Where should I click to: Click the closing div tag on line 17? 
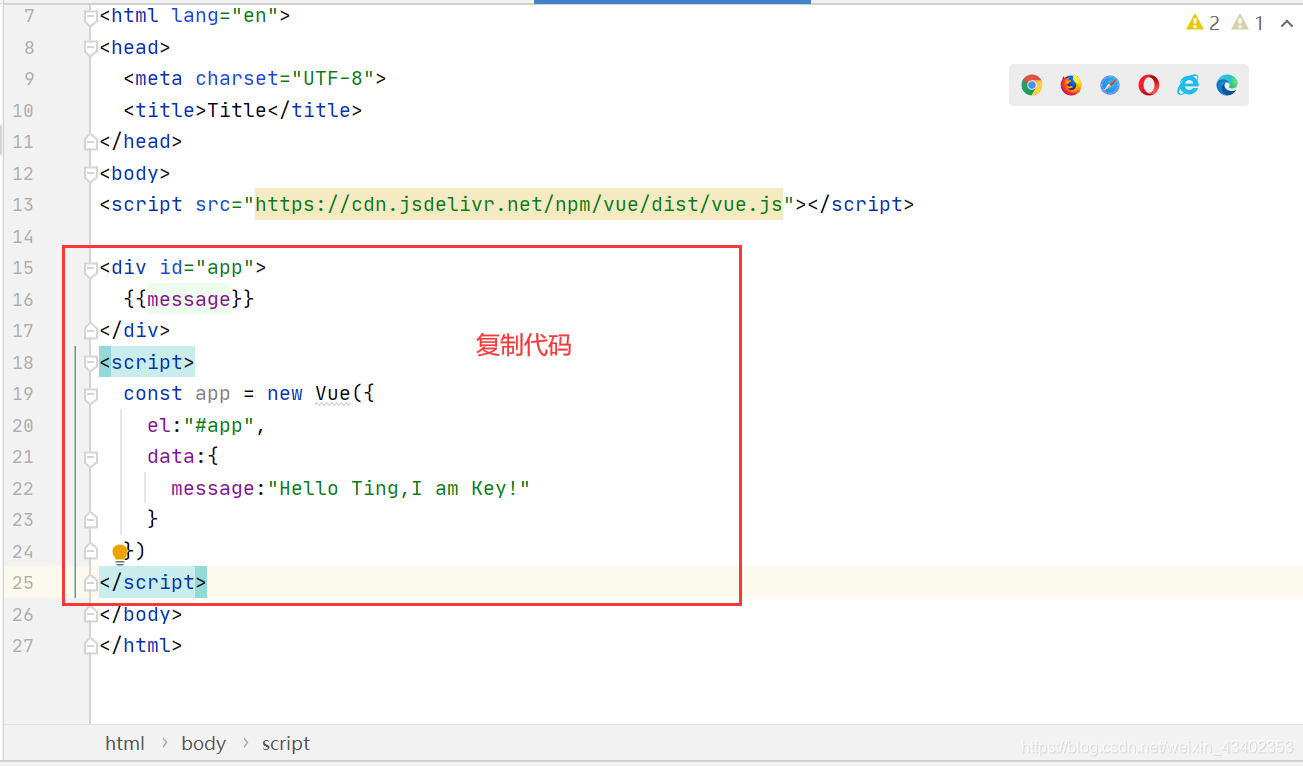pyautogui.click(x=135, y=330)
